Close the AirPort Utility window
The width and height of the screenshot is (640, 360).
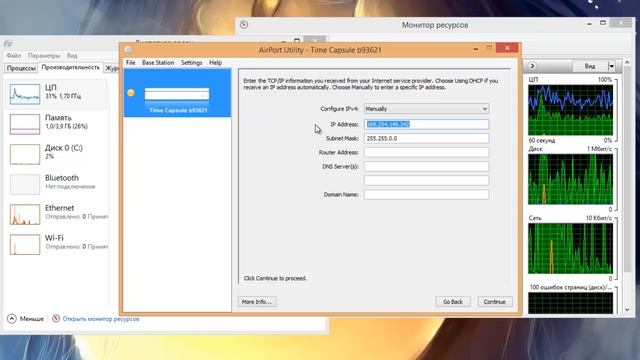click(x=507, y=48)
